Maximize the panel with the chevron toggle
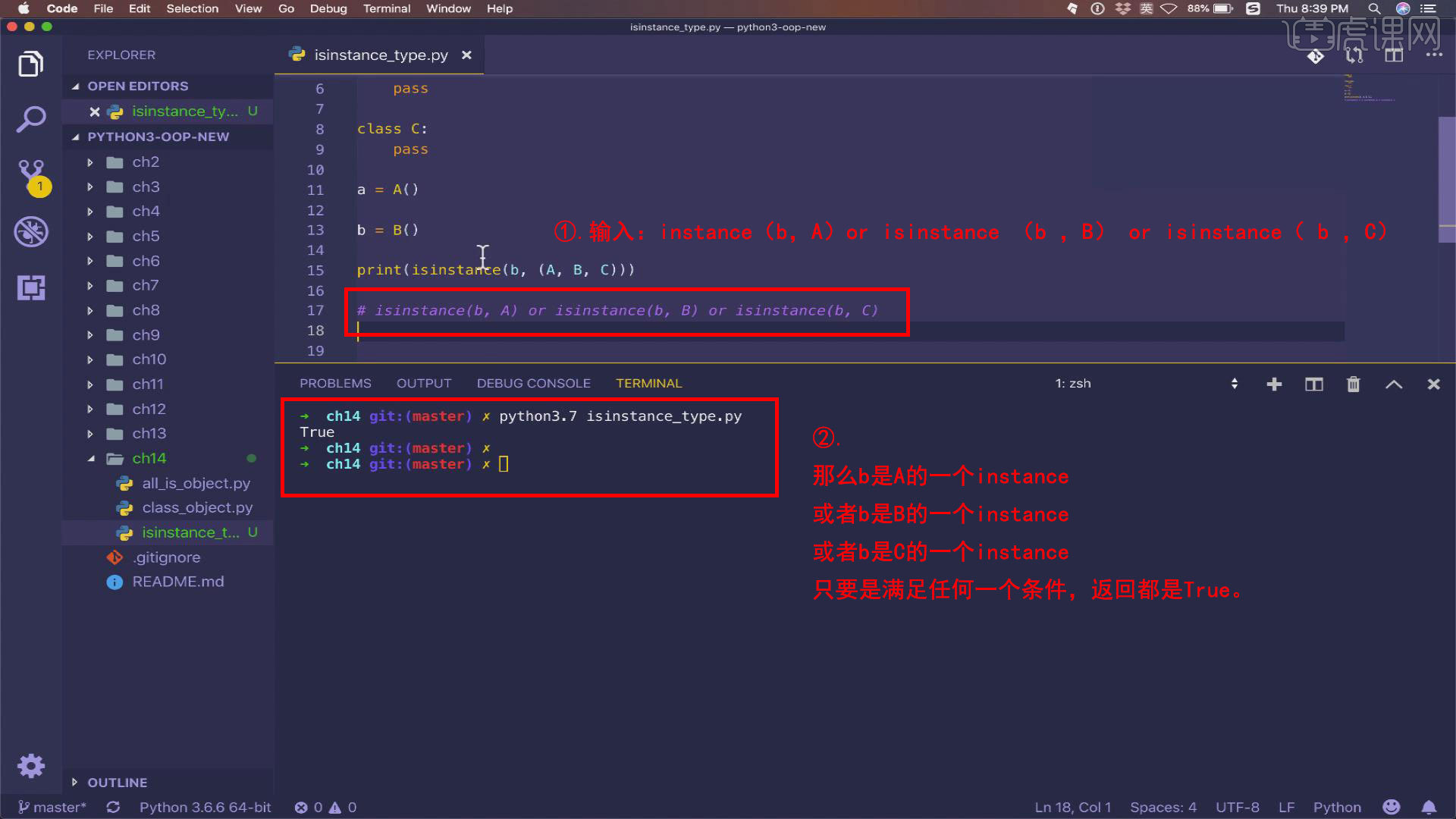This screenshot has height=819, width=1456. coord(1394,384)
